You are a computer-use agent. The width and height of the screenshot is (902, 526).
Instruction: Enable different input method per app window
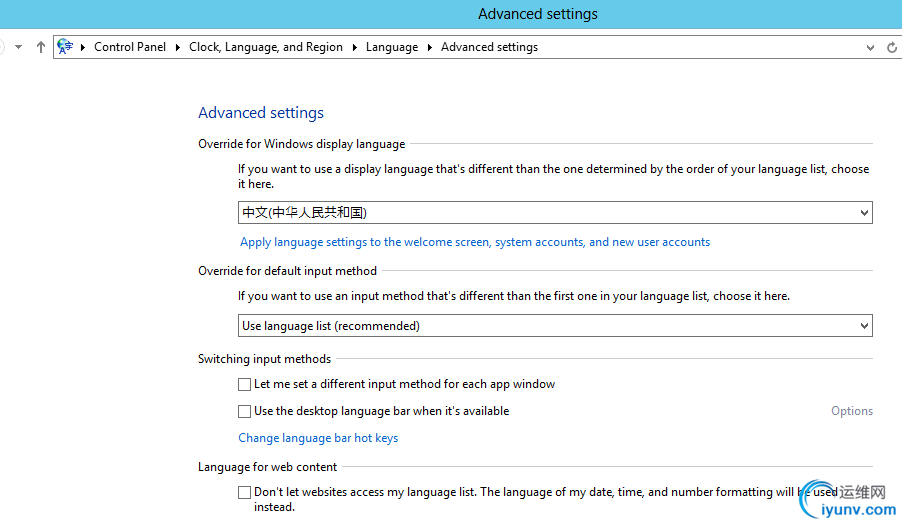coord(245,384)
